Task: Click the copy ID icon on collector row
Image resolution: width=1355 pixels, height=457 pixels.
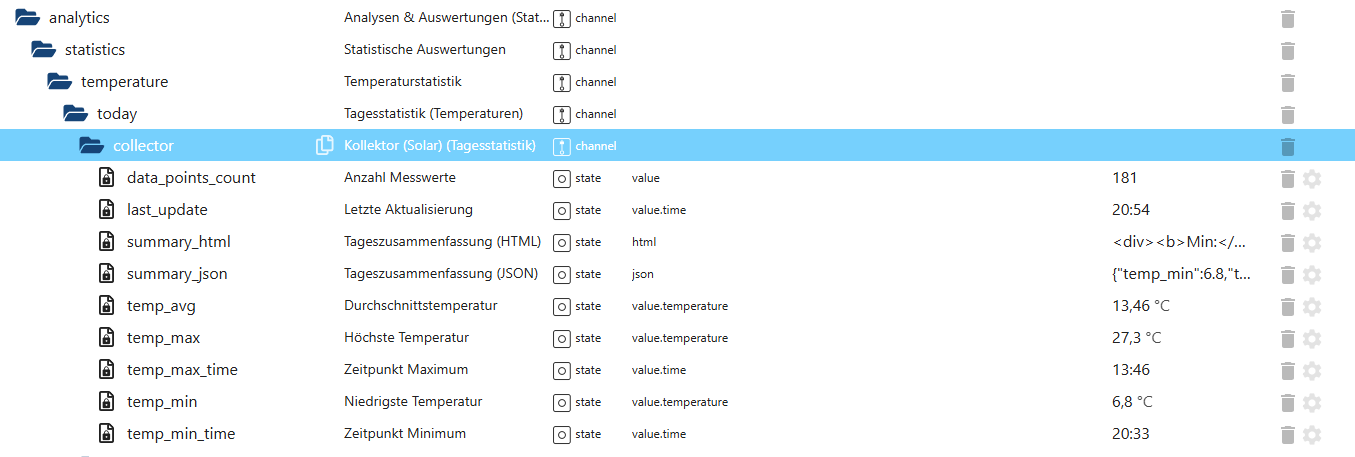Action: pos(324,146)
